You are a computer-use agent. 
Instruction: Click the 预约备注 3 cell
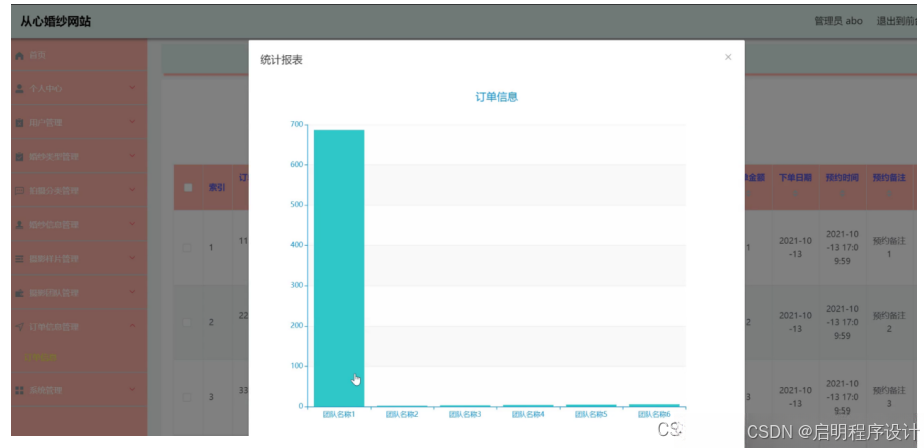[x=889, y=397]
